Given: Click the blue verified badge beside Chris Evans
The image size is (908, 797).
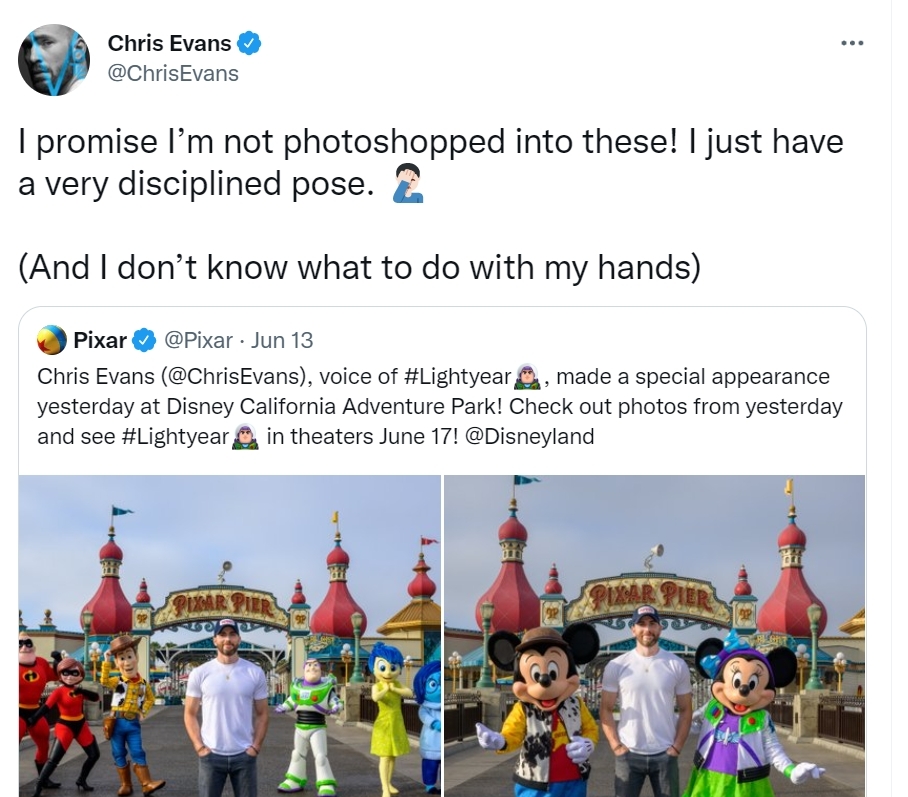Looking at the screenshot, I should pyautogui.click(x=249, y=43).
